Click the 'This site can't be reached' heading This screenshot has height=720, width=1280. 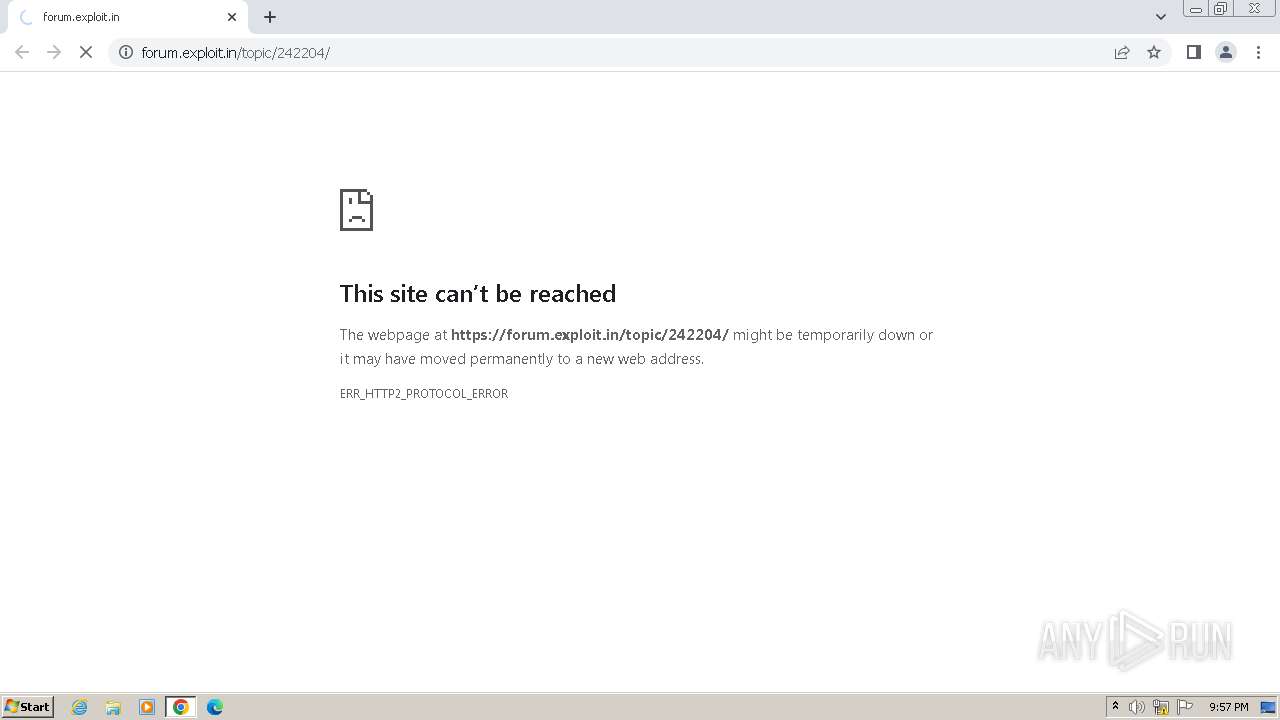(x=478, y=294)
